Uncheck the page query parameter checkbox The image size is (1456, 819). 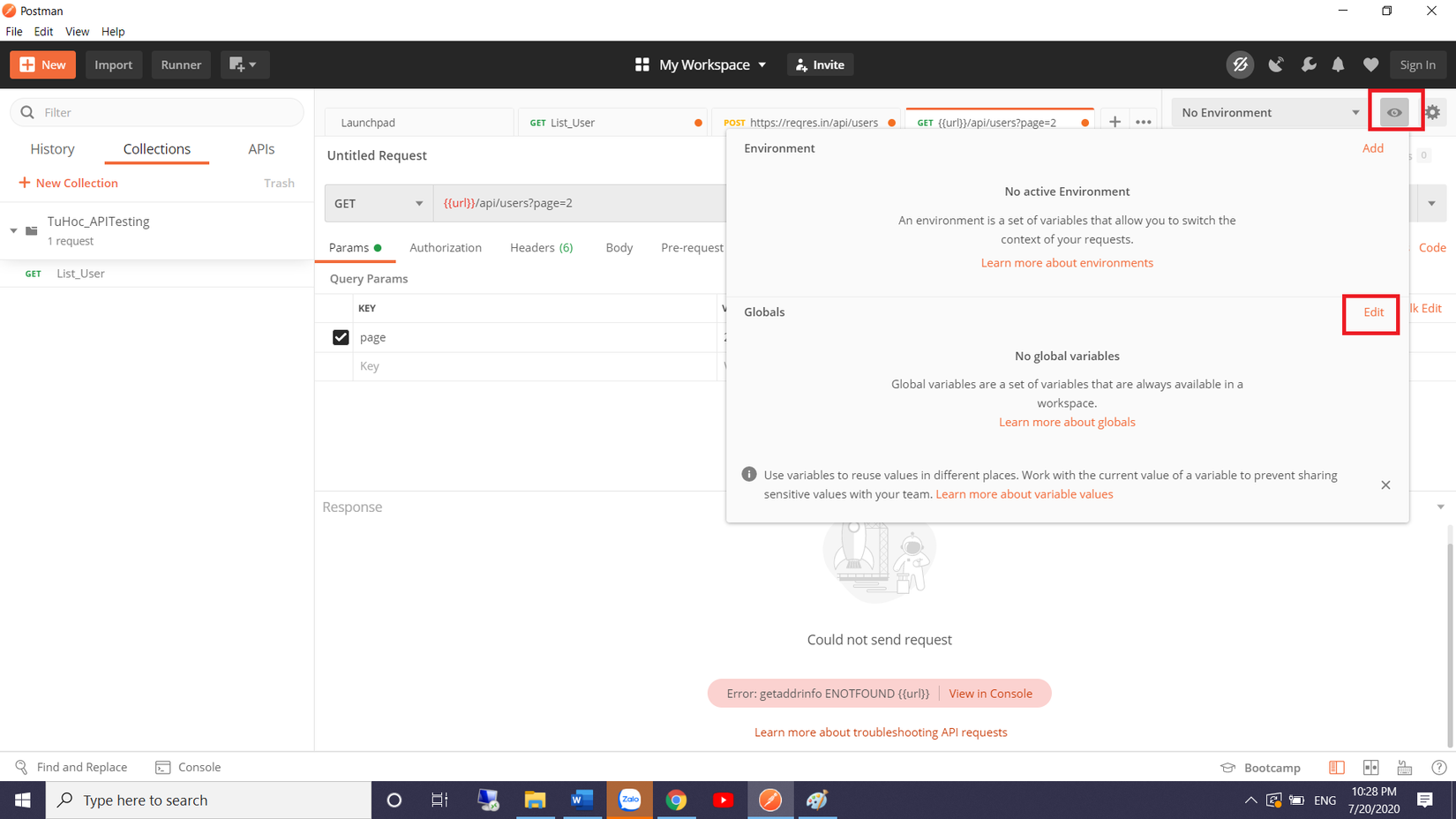pyautogui.click(x=341, y=337)
